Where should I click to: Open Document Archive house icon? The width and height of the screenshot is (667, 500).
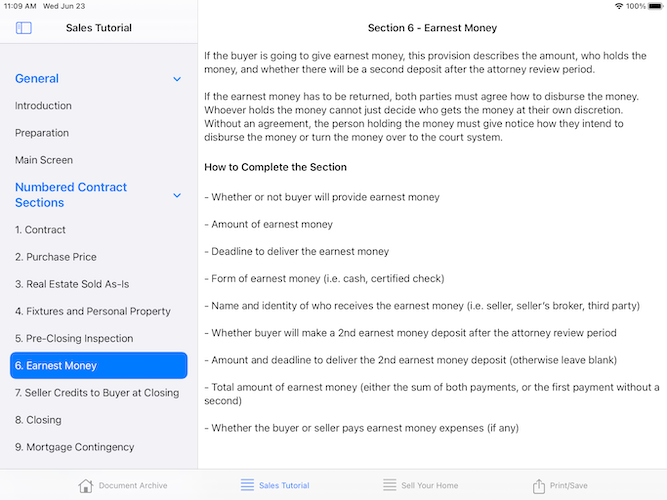86,486
